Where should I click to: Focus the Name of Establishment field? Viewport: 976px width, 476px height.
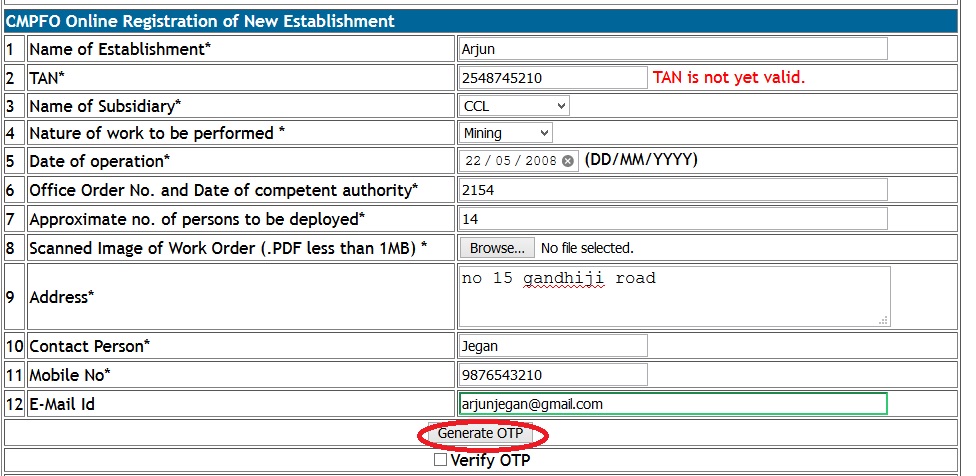coord(672,48)
